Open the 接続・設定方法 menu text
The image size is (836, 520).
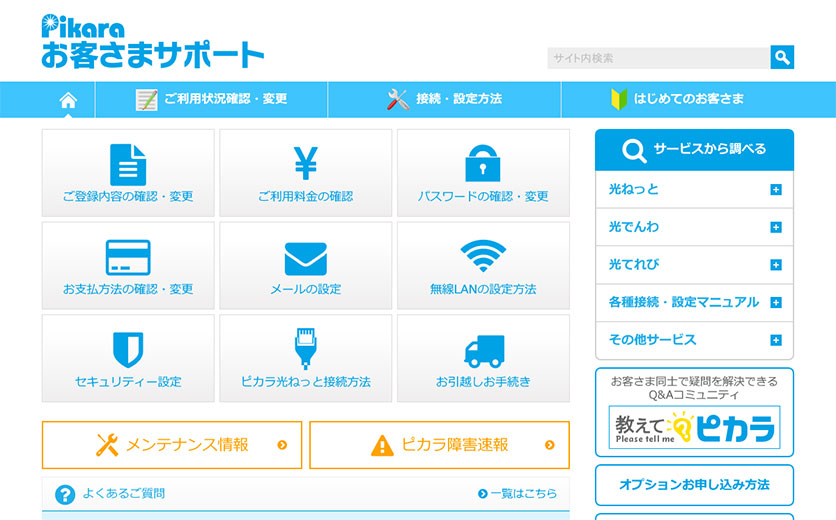[x=459, y=99]
